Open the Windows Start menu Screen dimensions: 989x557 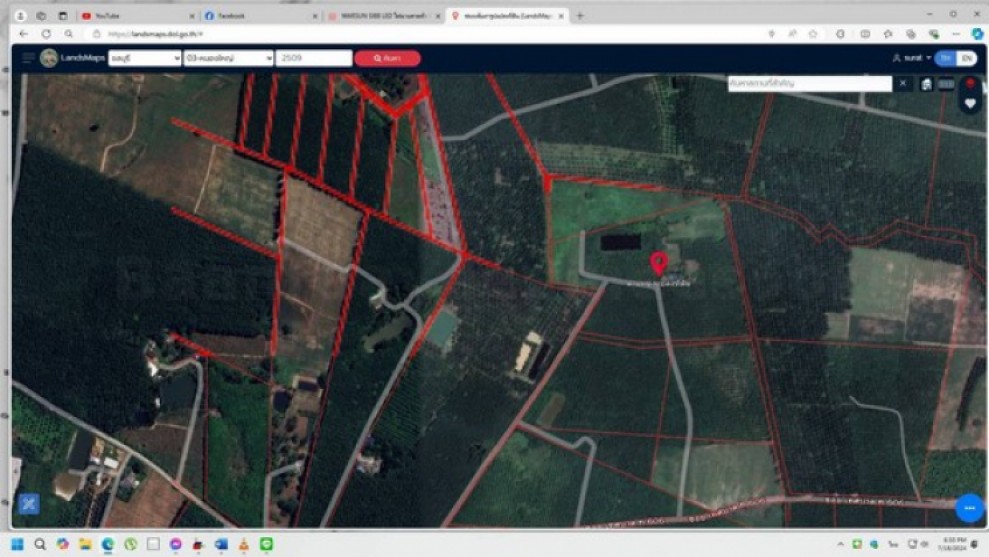(17, 544)
